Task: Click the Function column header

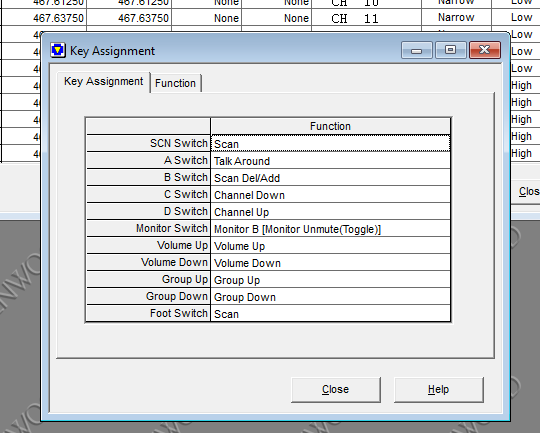Action: point(330,126)
